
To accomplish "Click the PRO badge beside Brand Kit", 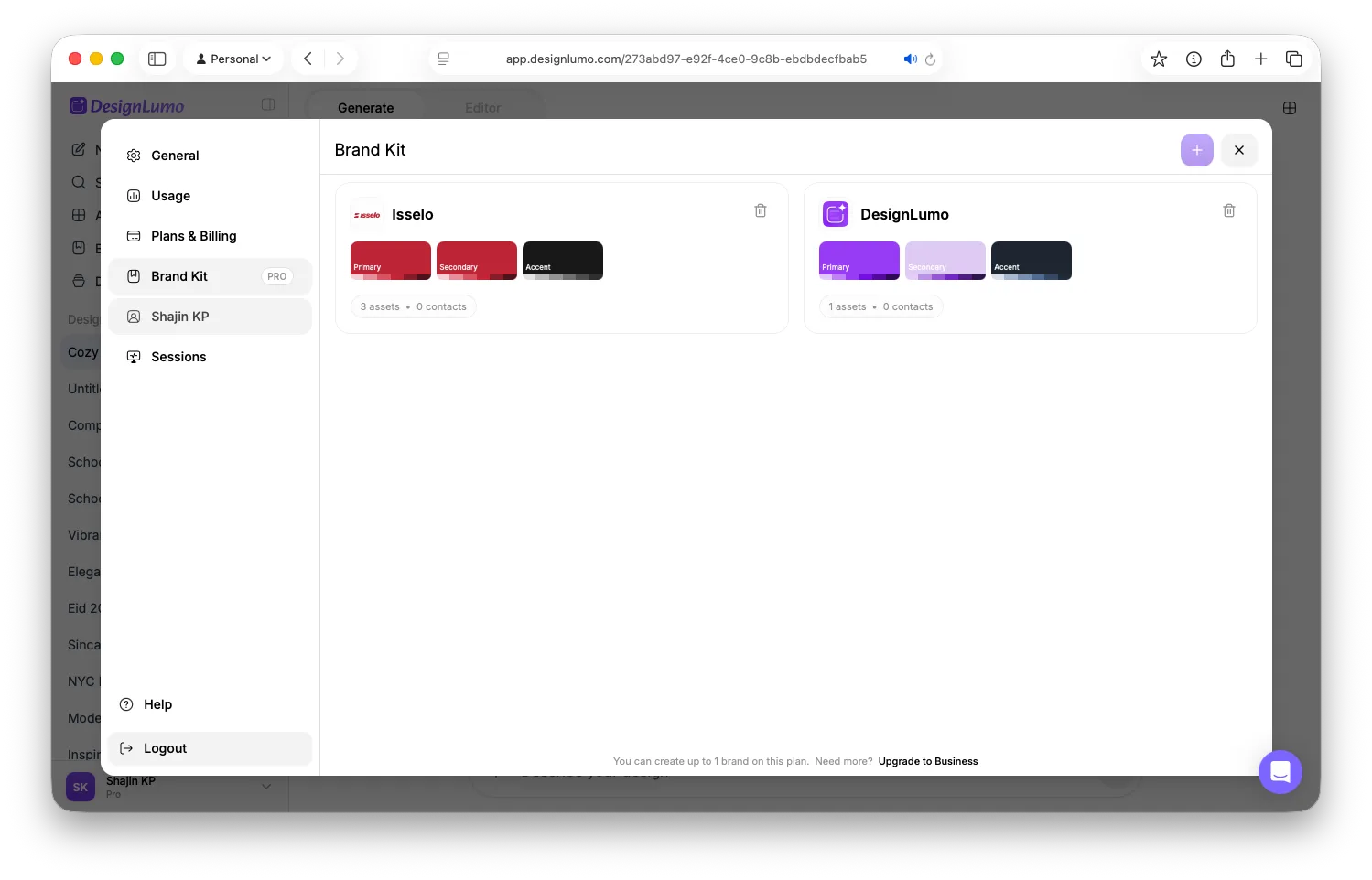I will pos(277,276).
